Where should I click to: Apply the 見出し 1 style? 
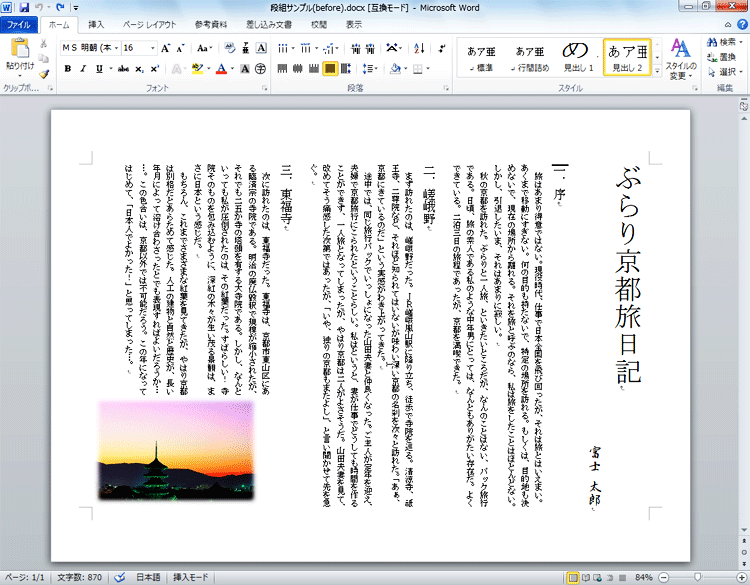coord(578,57)
